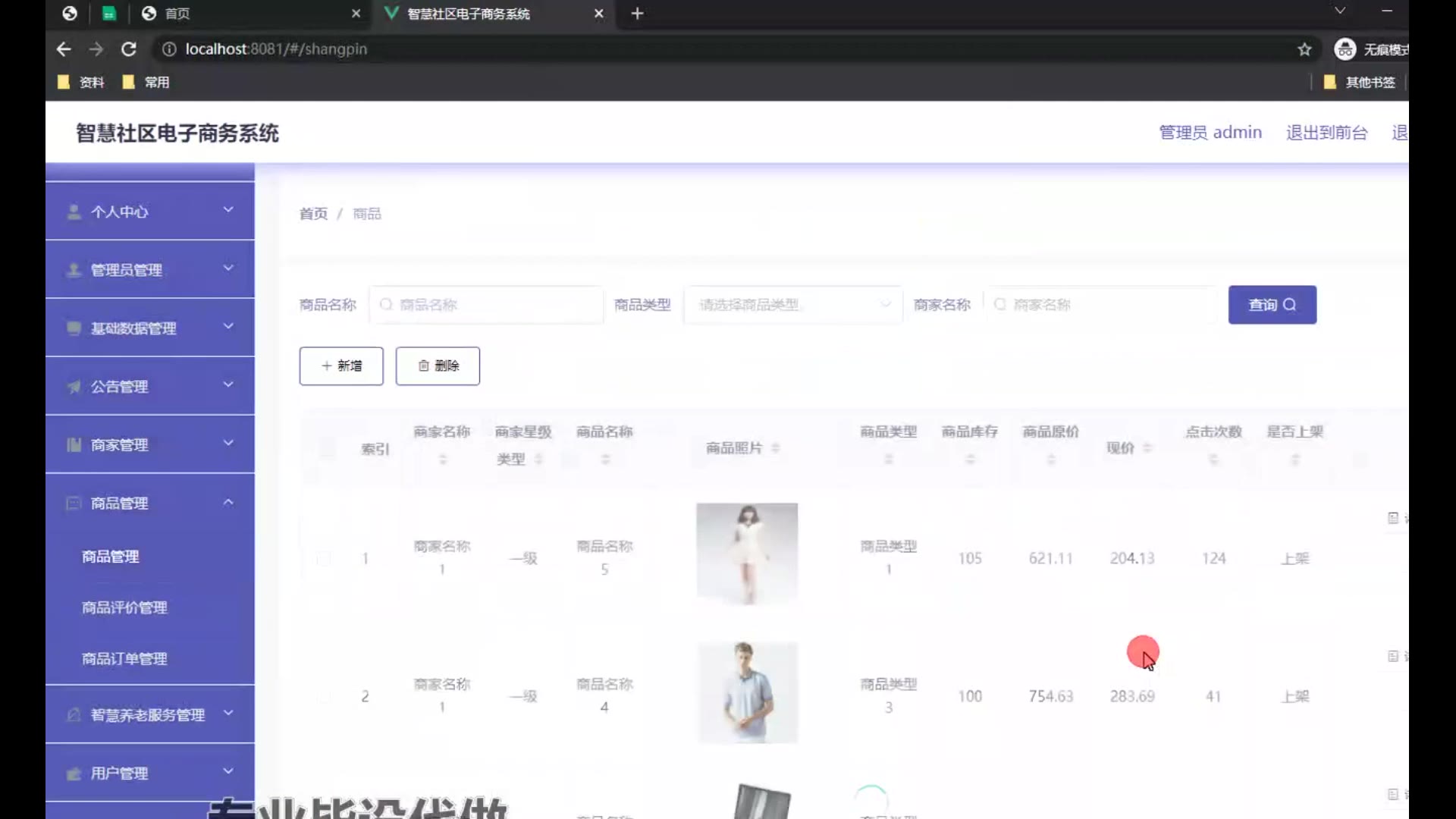This screenshot has width=1456, height=819.
Task: Open 商品评价管理 submenu item
Action: (124, 607)
